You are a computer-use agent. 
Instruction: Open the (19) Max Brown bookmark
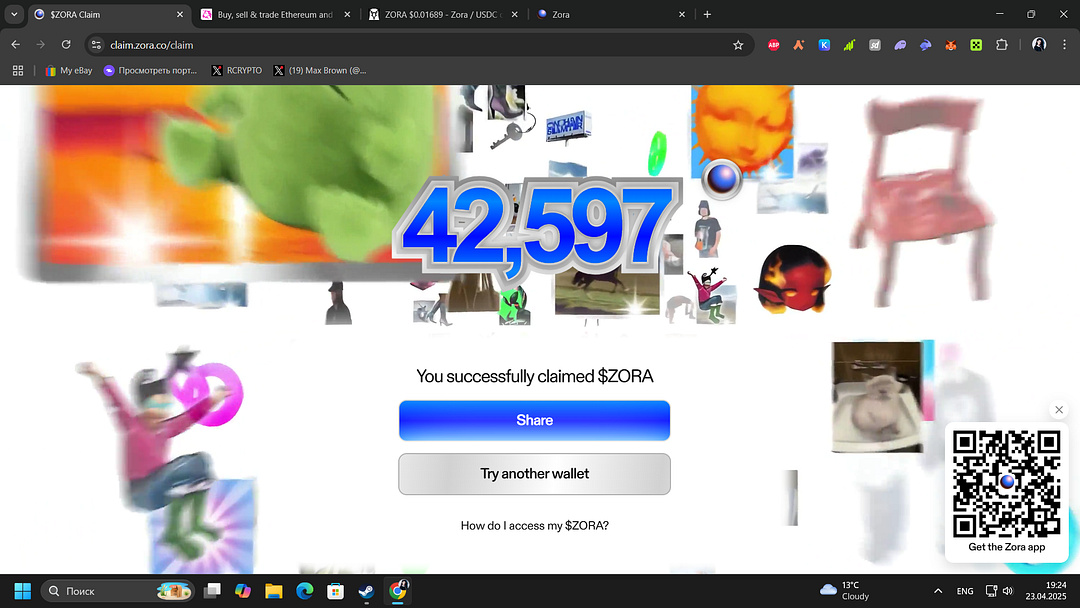coord(320,70)
